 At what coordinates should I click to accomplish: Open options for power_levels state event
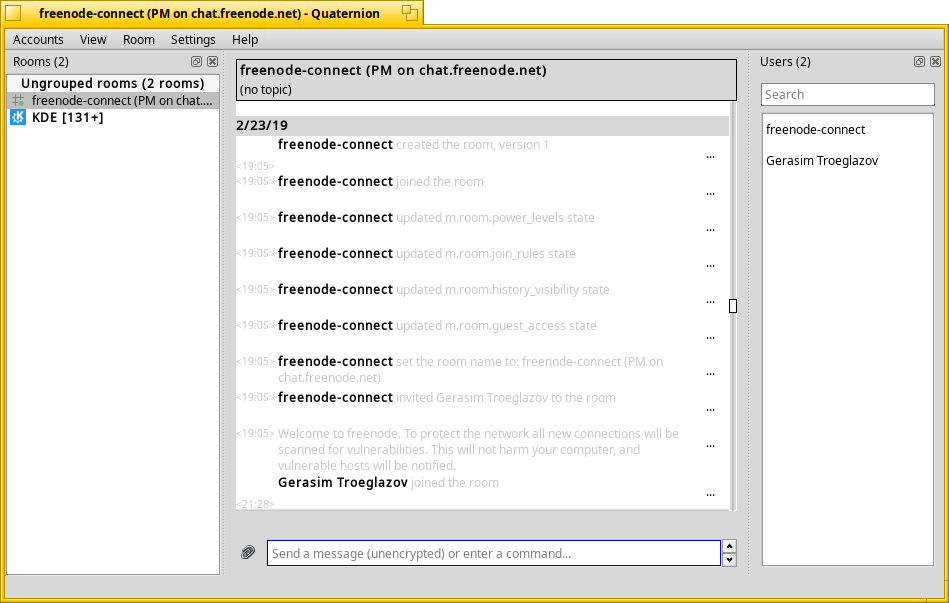point(711,230)
